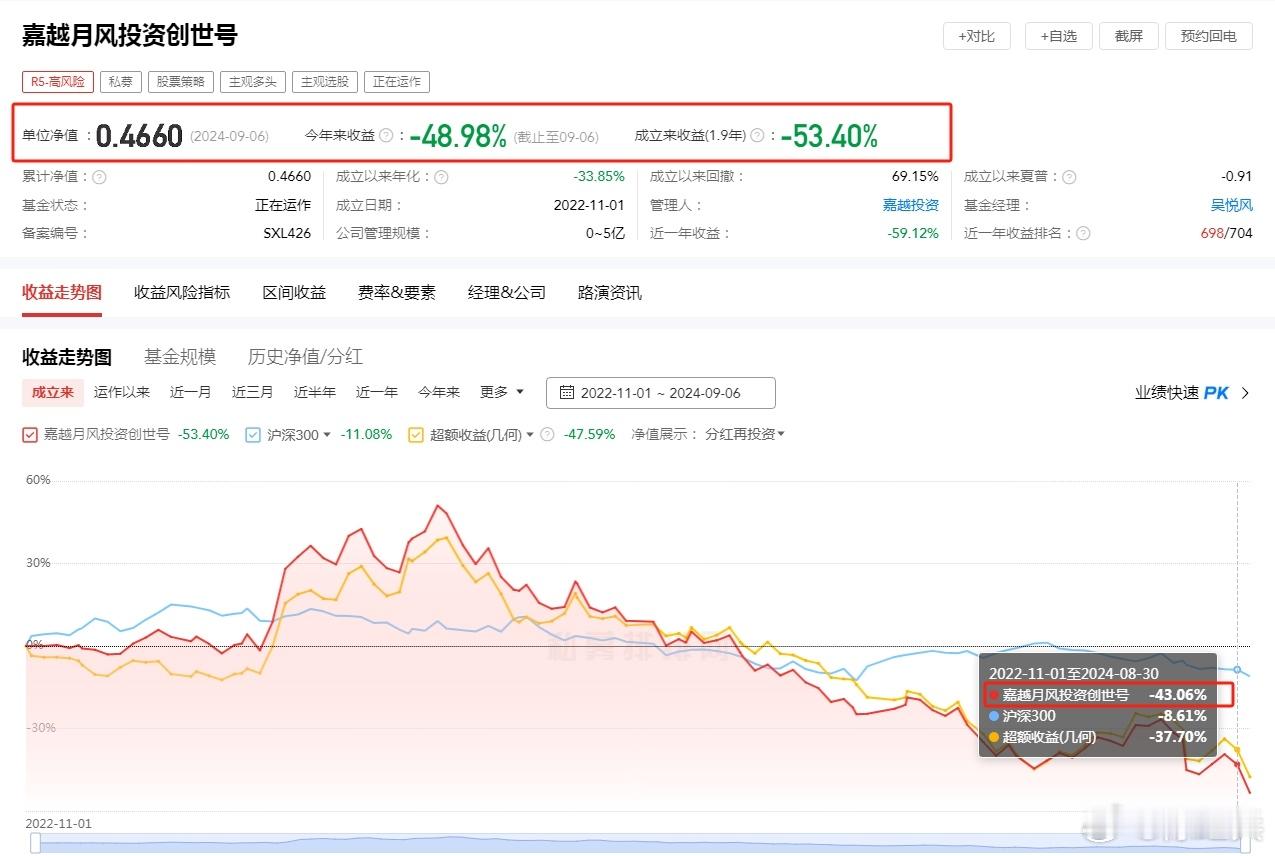Select 基金规模 sub-tab
The width and height of the screenshot is (1275, 856).
click(180, 357)
